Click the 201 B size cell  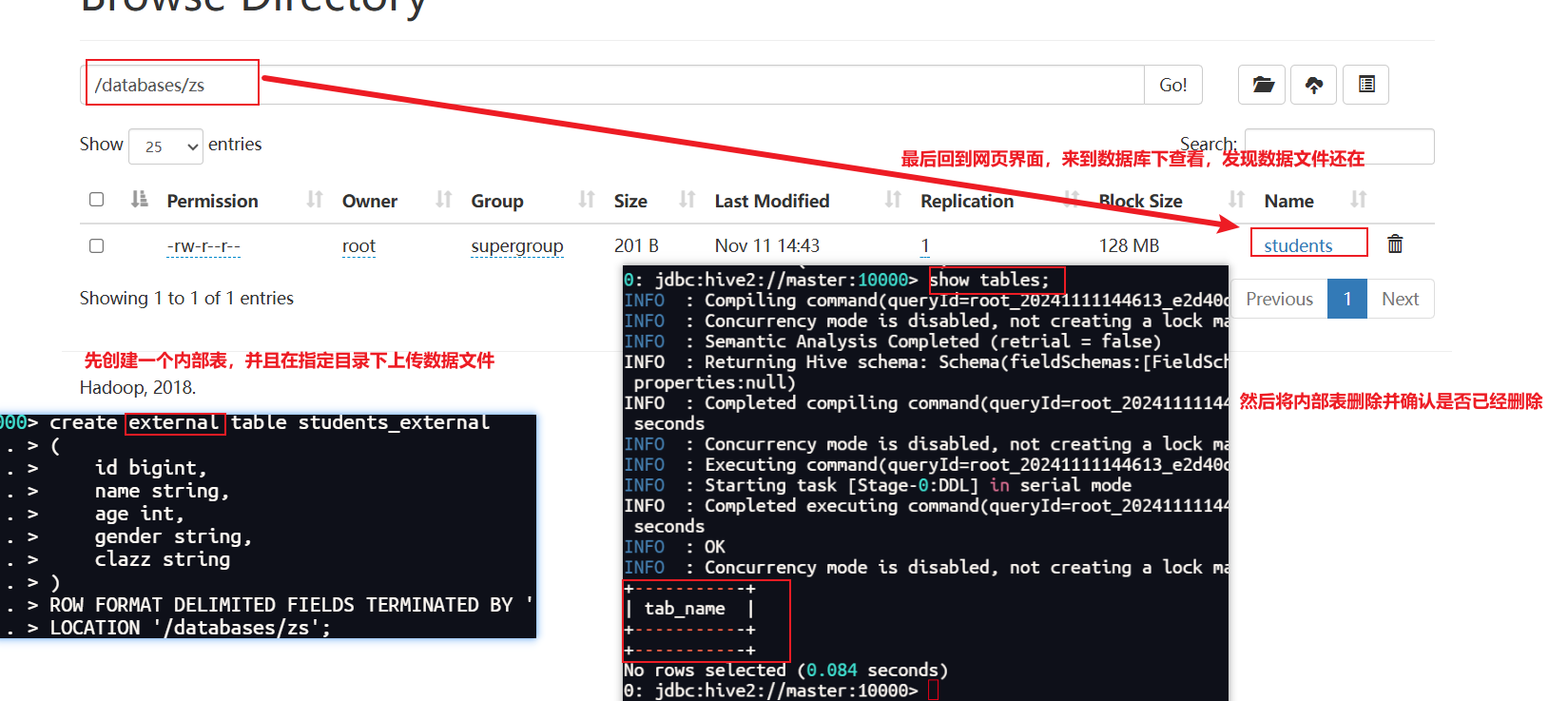(x=636, y=245)
